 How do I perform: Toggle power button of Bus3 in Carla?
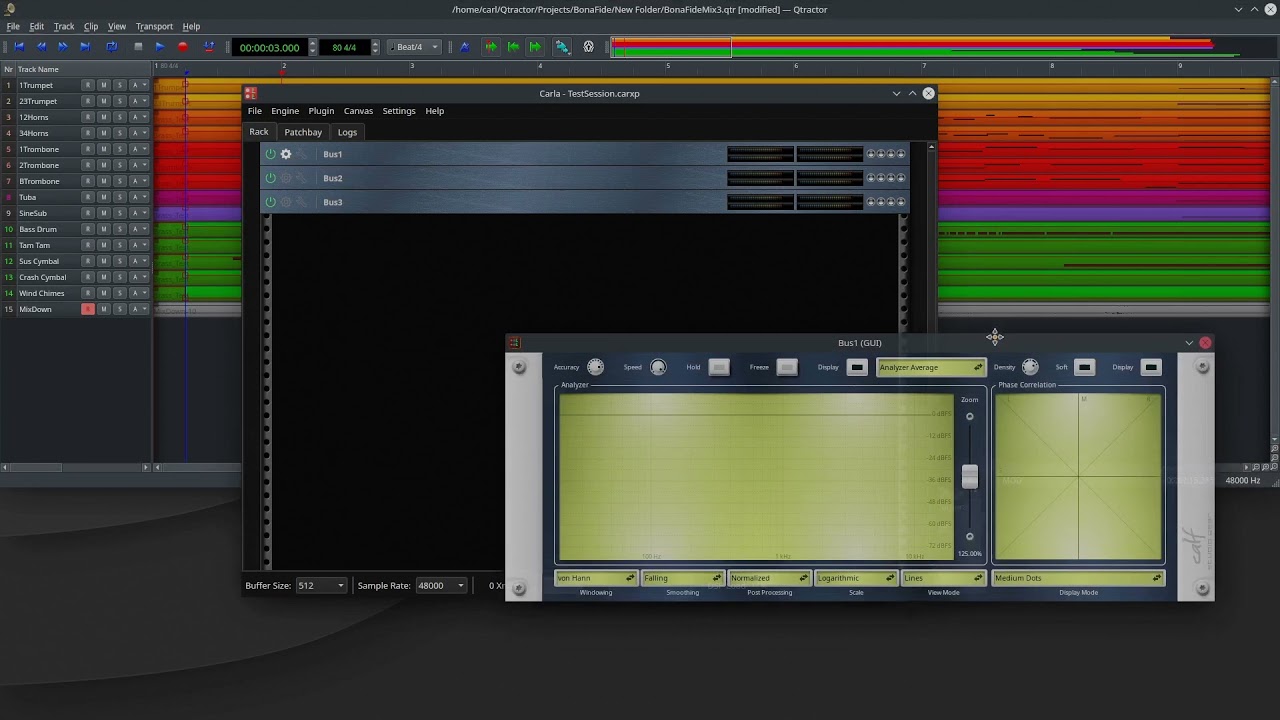tap(270, 202)
